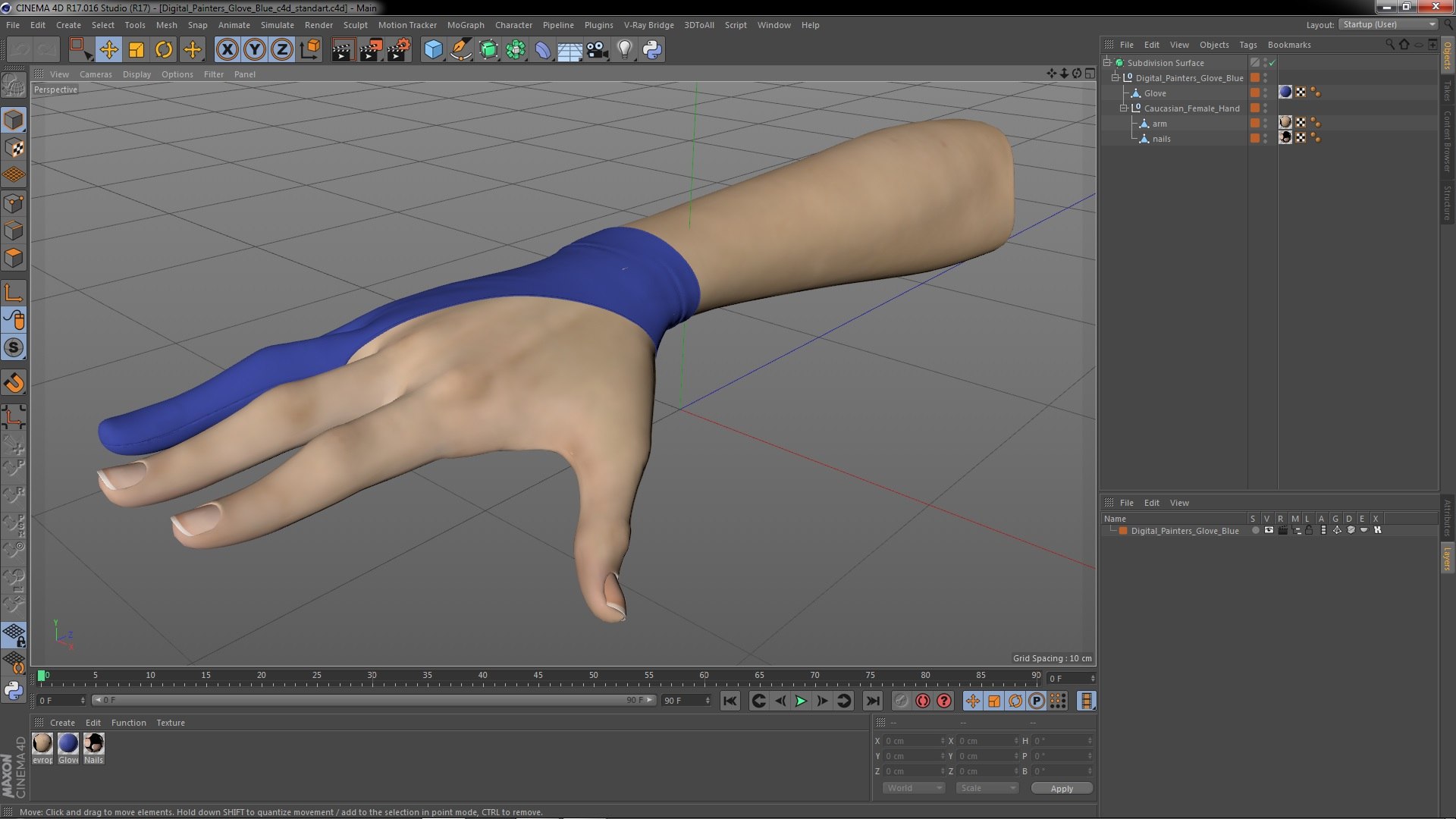Viewport: 1456px width, 819px height.
Task: Open the MoGraph menu
Action: click(x=466, y=25)
